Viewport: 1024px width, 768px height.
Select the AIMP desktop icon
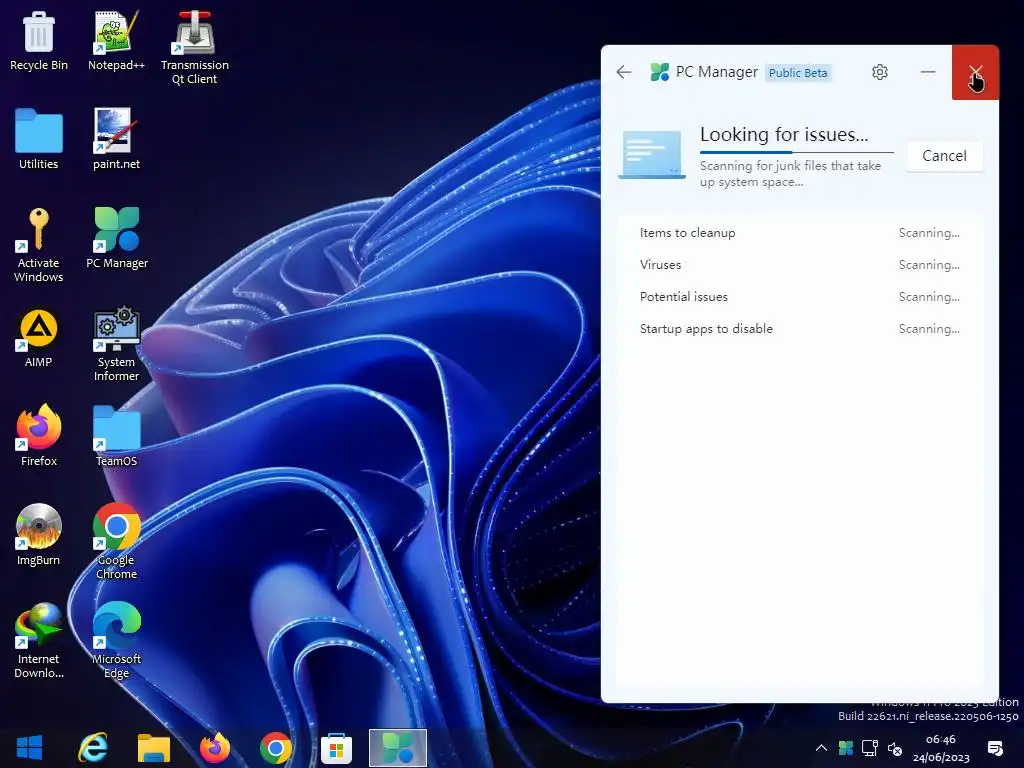point(39,338)
